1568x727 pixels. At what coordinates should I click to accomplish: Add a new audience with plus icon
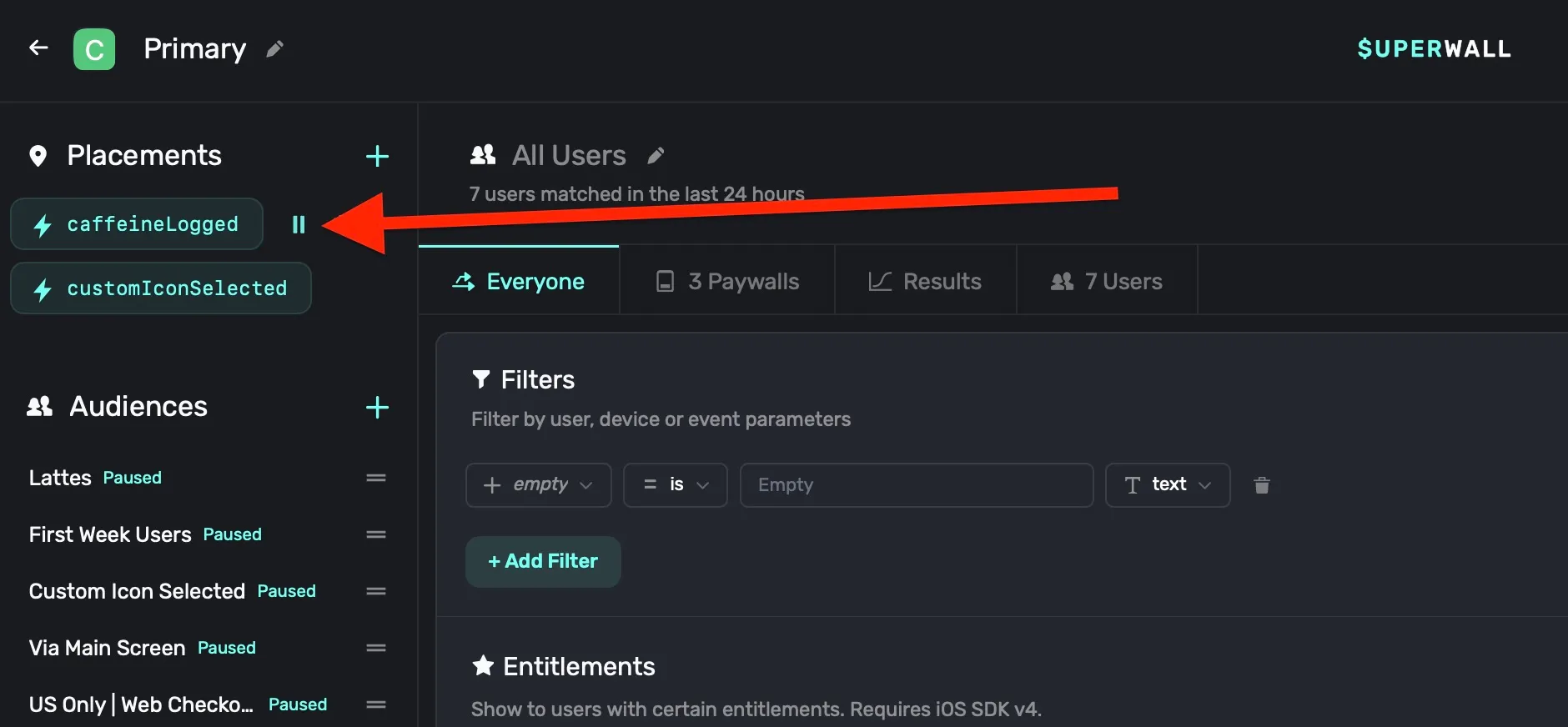pos(377,407)
